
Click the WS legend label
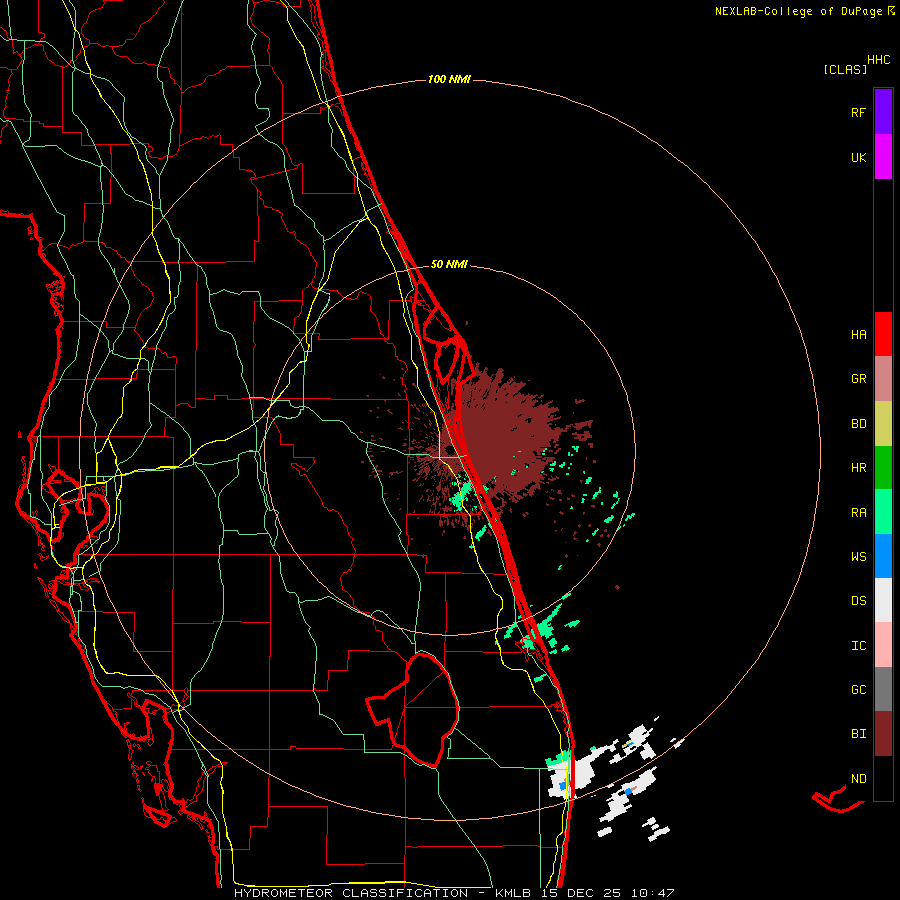(858, 556)
